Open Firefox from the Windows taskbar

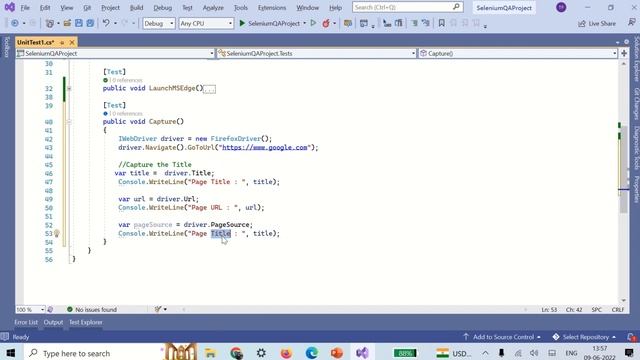(286, 353)
